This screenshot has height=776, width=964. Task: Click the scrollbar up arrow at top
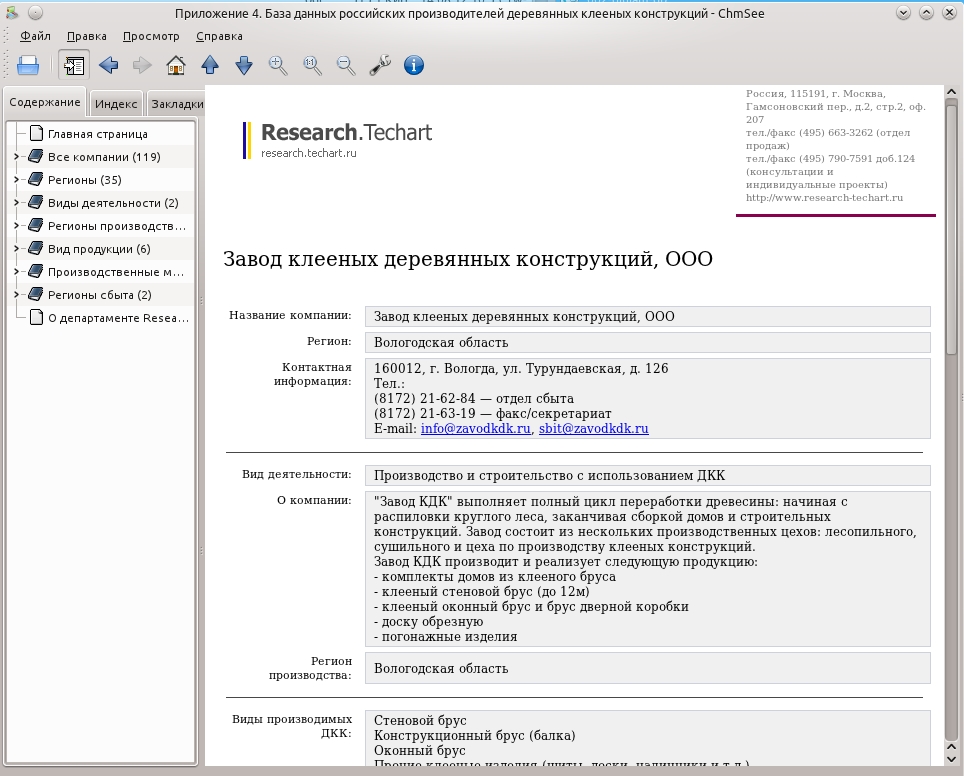click(x=951, y=92)
